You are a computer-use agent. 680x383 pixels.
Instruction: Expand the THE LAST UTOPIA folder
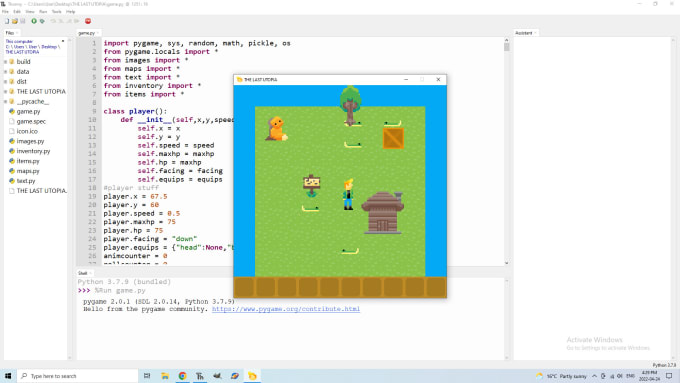[x=6, y=92]
